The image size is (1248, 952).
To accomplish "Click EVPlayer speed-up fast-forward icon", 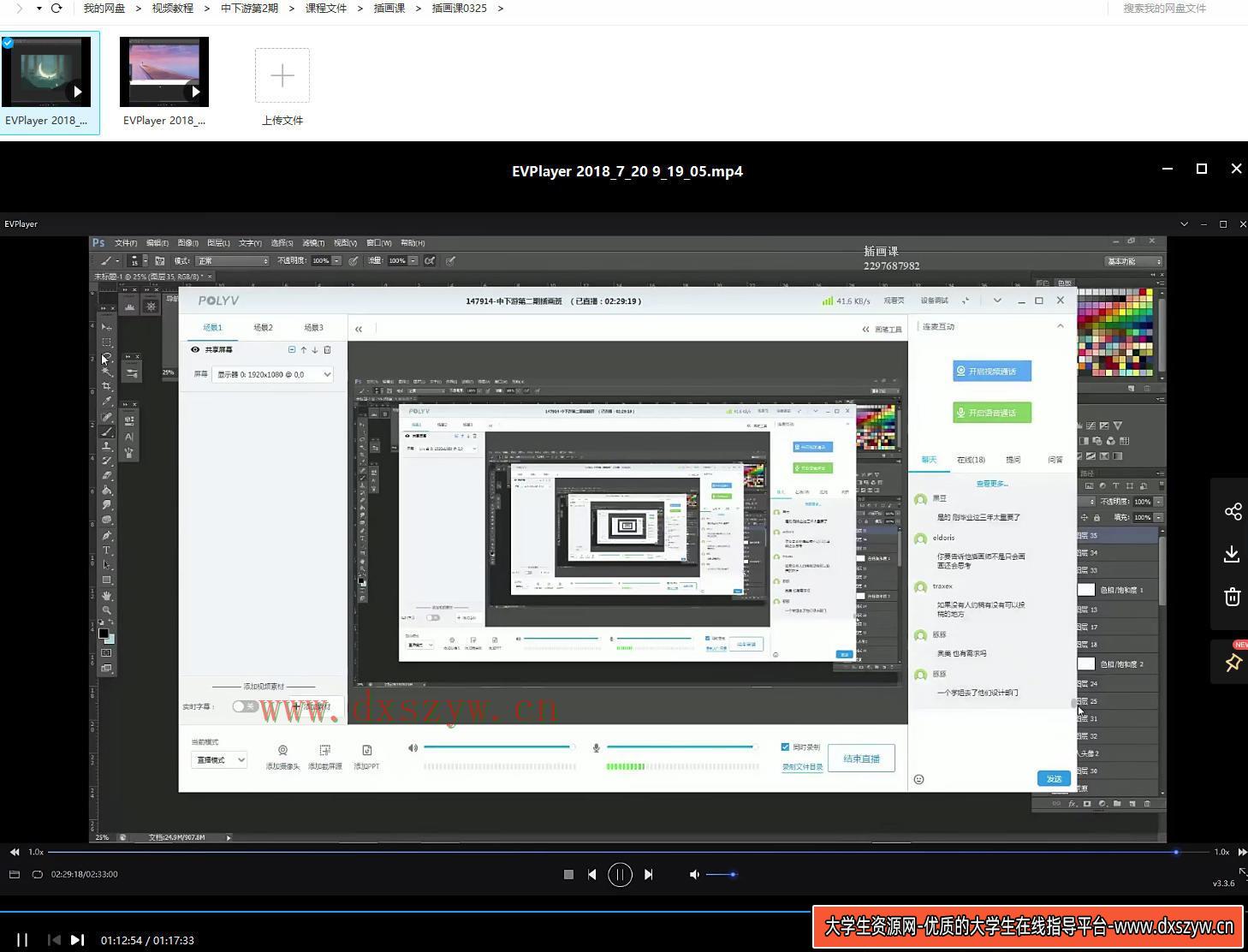I will [1242, 852].
